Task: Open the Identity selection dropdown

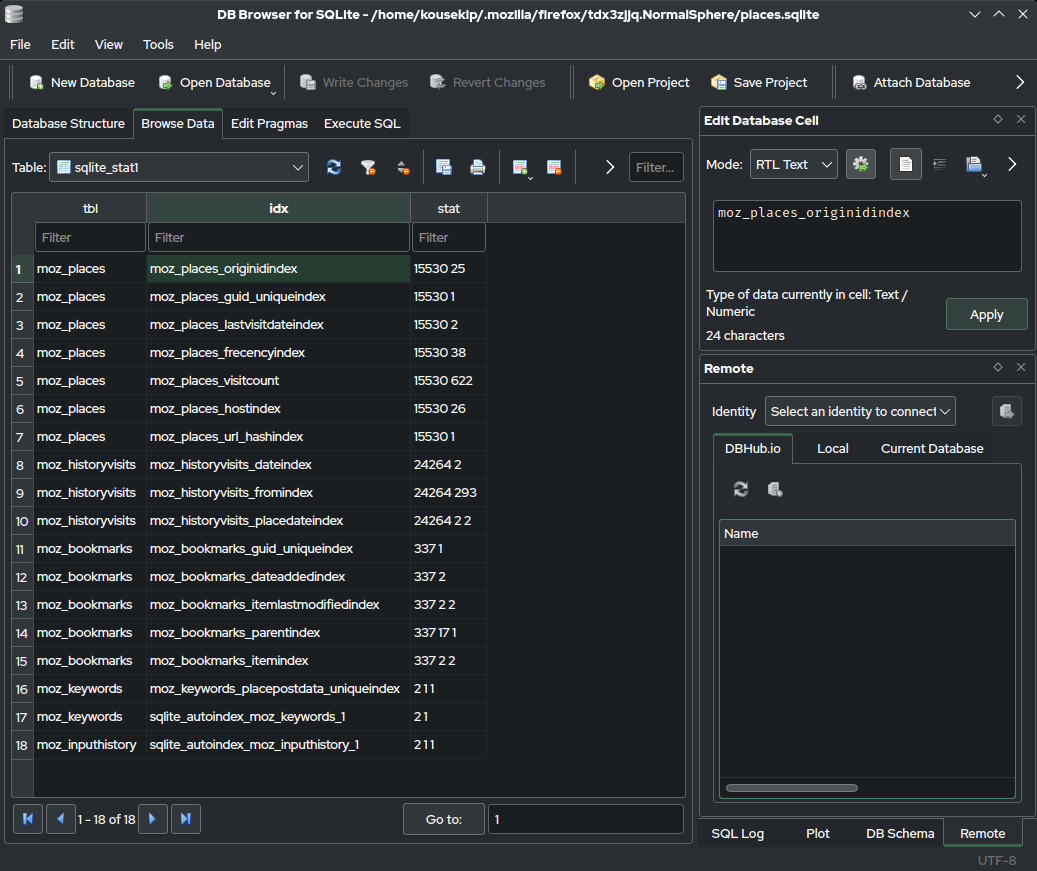Action: pos(860,411)
